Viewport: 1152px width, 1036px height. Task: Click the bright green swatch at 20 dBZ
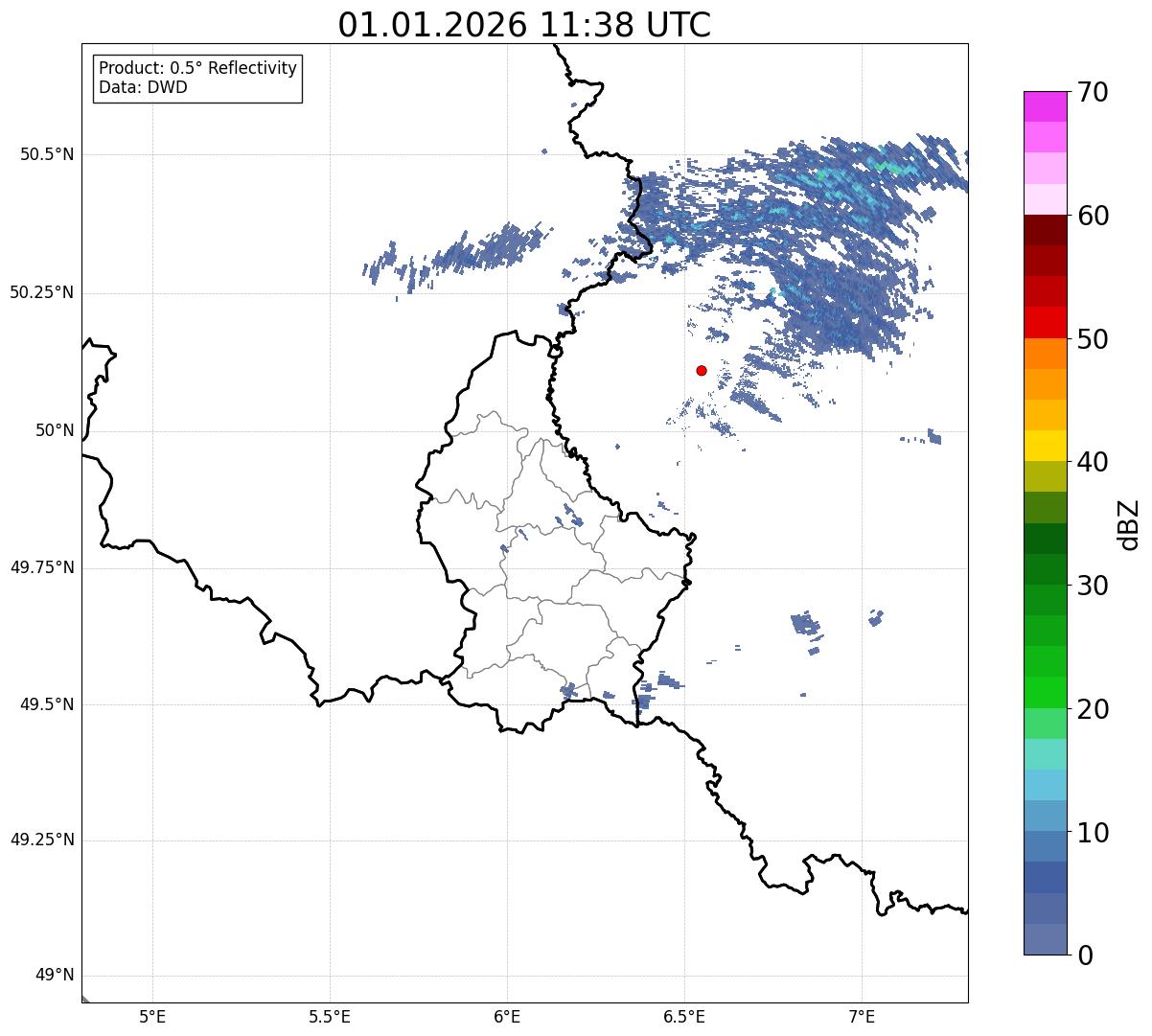1045,693
